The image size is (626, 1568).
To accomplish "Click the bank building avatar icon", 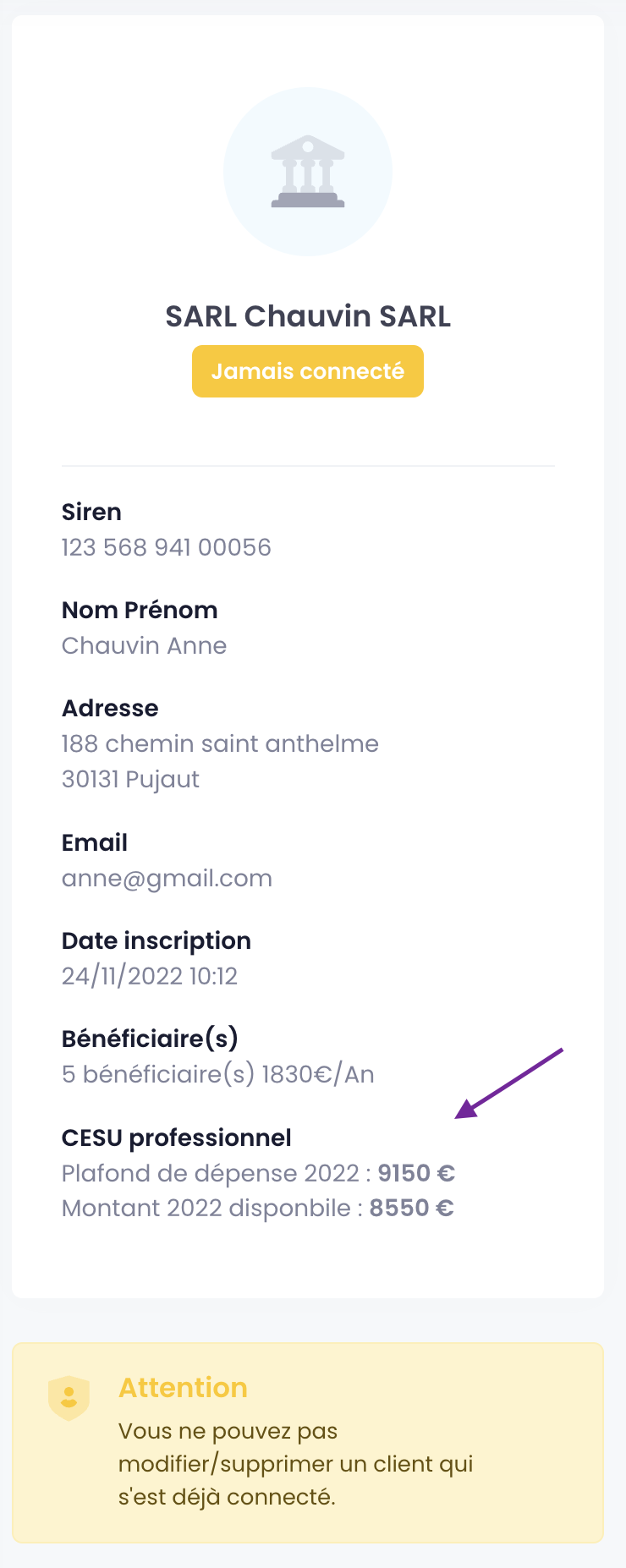I will 308,172.
